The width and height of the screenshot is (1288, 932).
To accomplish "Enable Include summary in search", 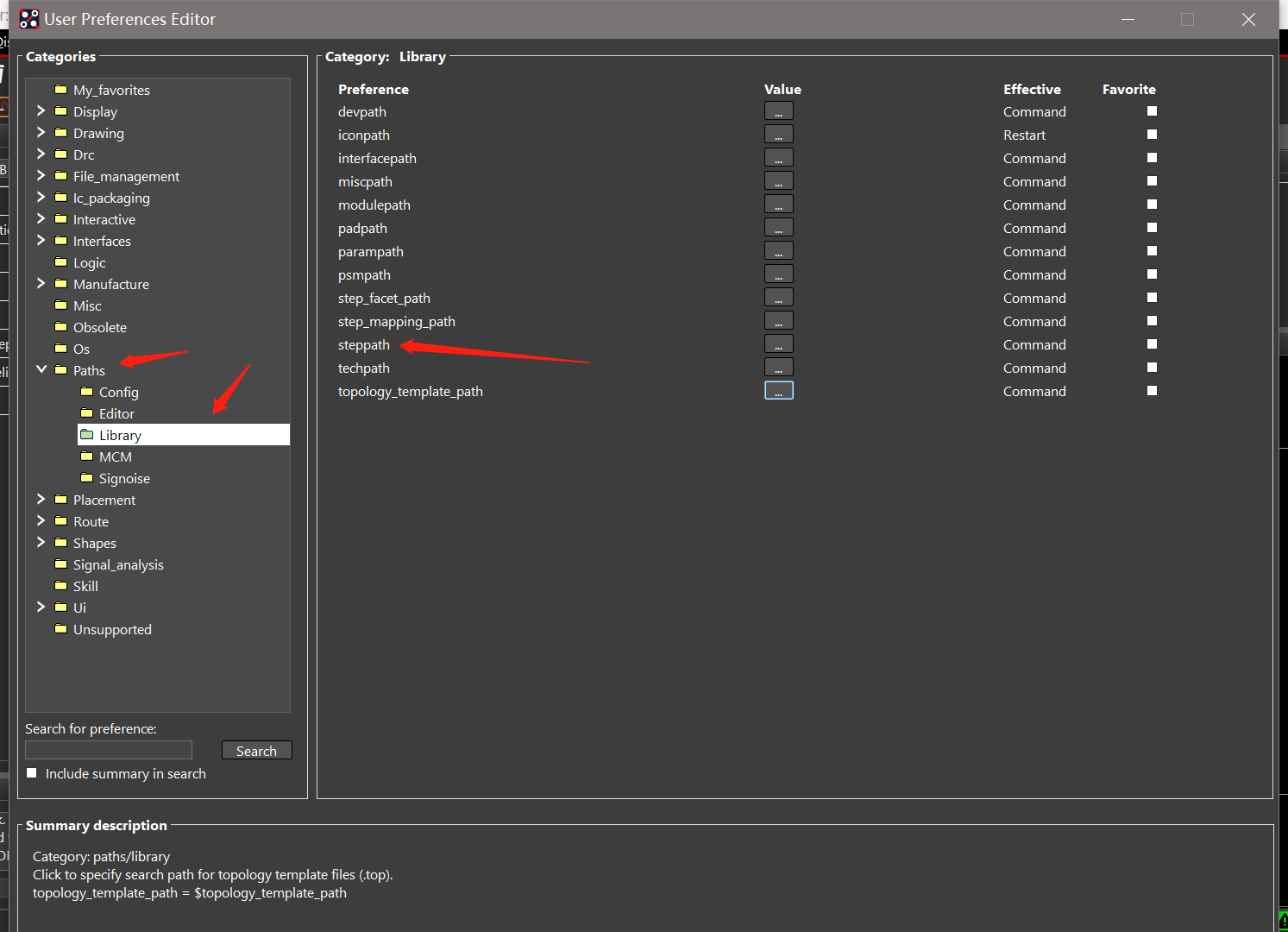I will coord(32,773).
